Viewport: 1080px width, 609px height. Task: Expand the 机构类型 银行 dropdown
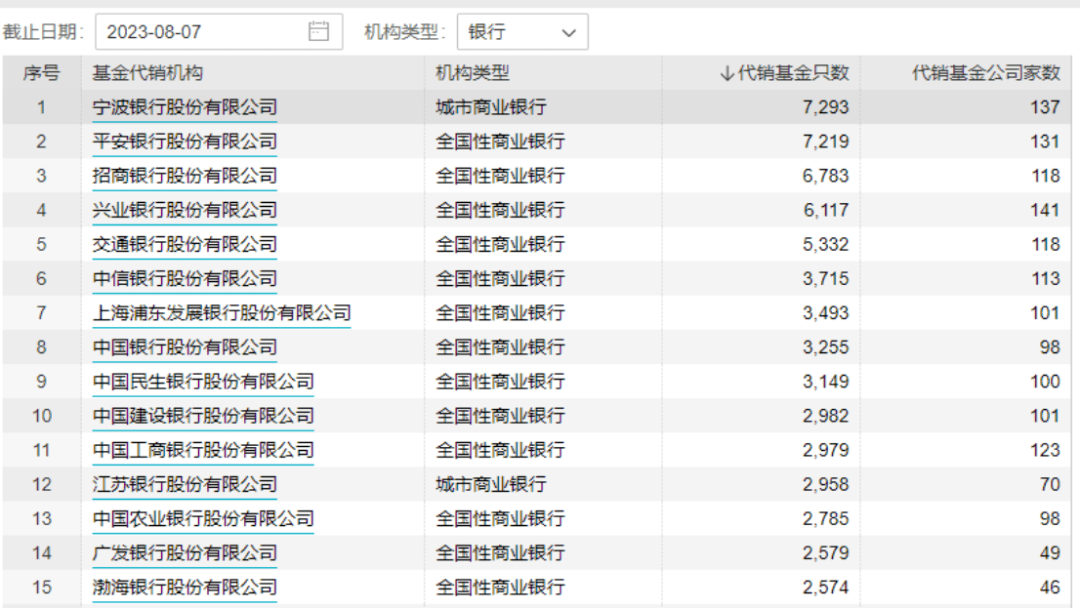point(522,32)
